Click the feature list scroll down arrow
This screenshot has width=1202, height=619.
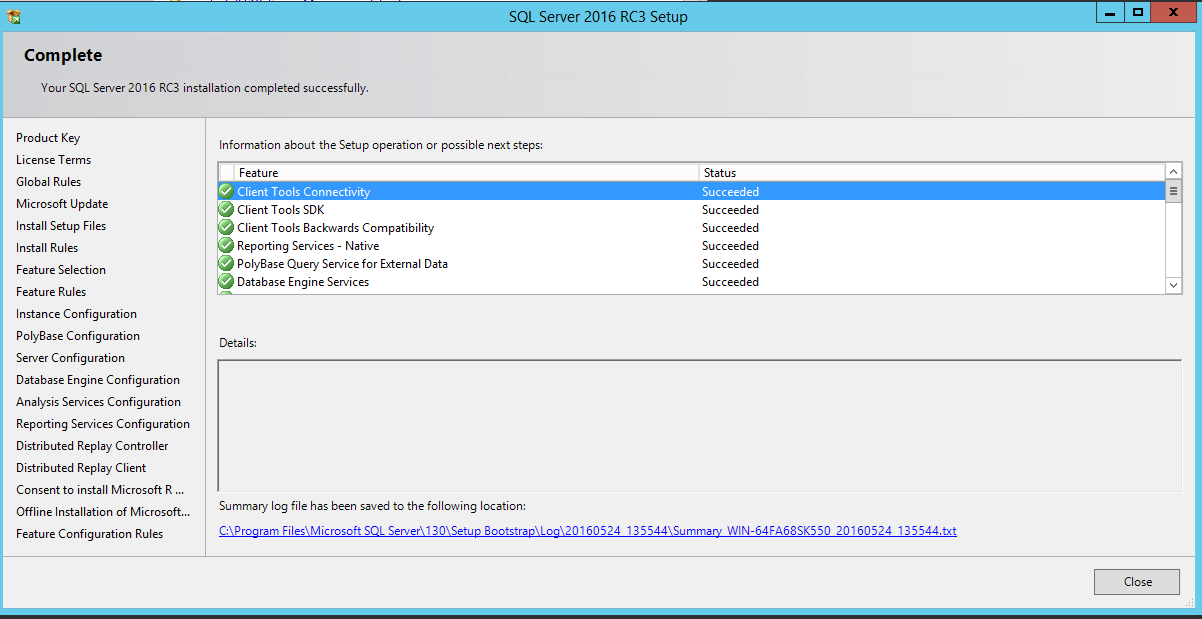coord(1174,286)
